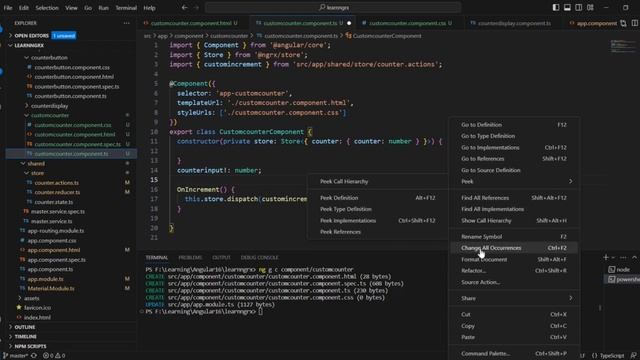Choose Peek Definition in submenu
The height and width of the screenshot is (360, 640).
click(x=378, y=198)
